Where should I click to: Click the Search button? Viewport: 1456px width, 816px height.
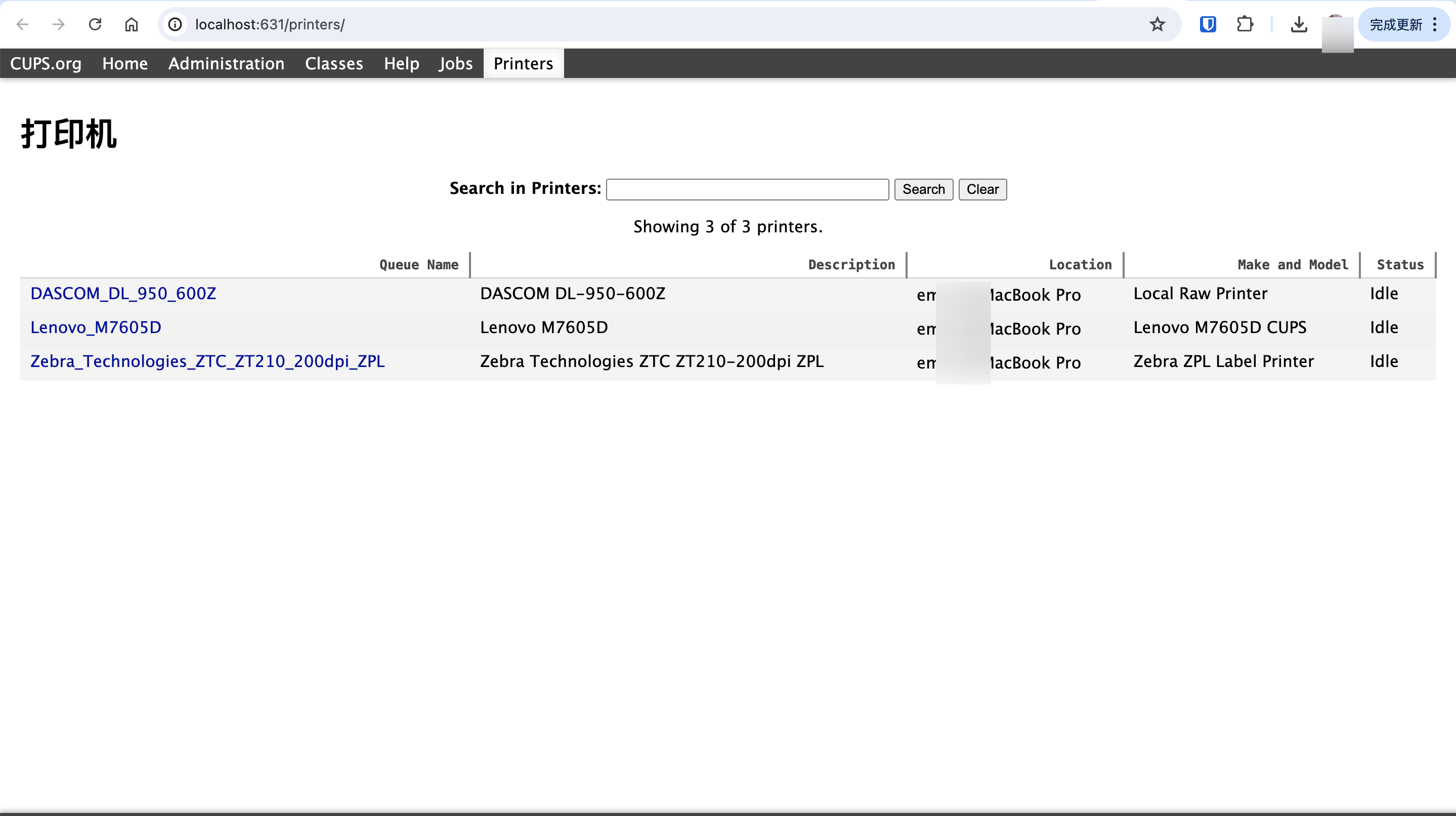pyautogui.click(x=924, y=189)
